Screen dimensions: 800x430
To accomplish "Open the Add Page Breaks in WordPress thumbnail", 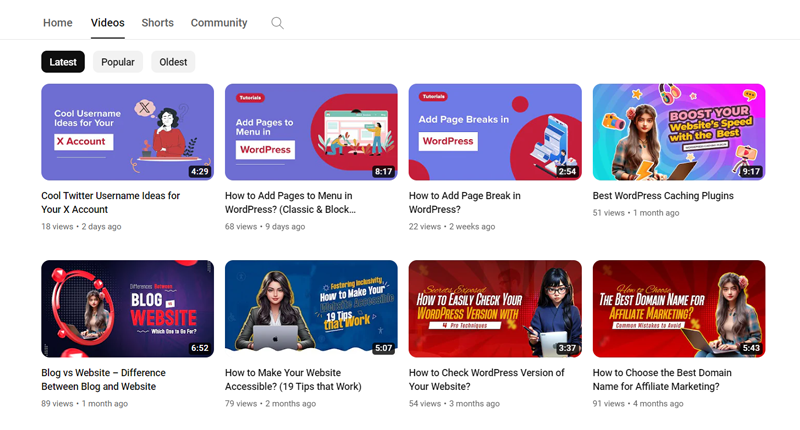I will point(495,132).
